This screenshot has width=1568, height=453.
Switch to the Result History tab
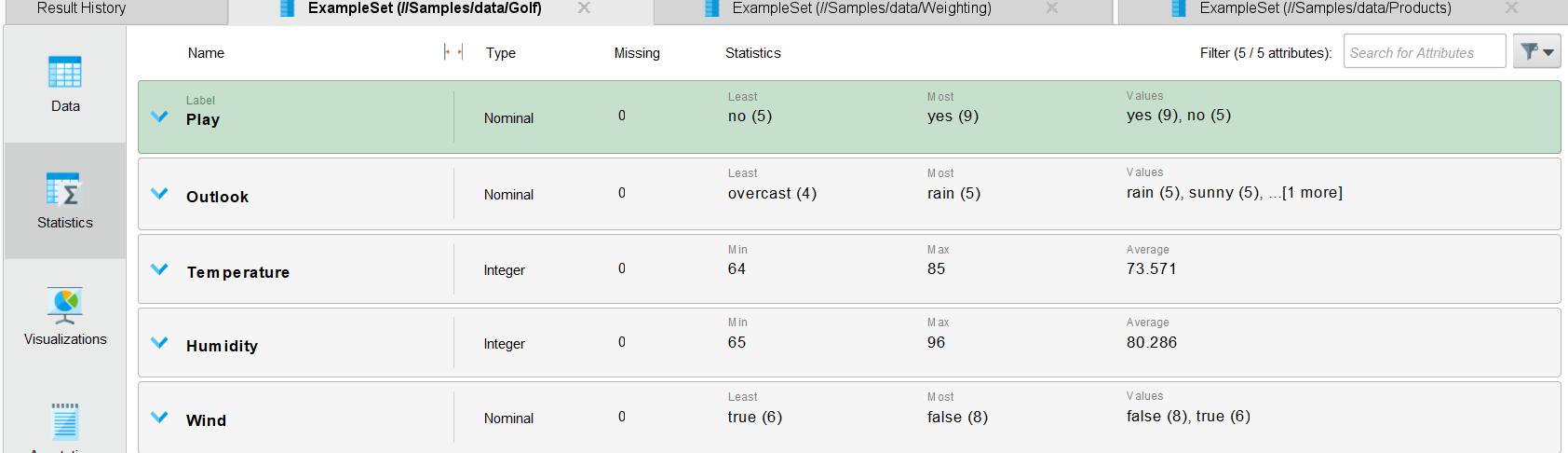81,8
